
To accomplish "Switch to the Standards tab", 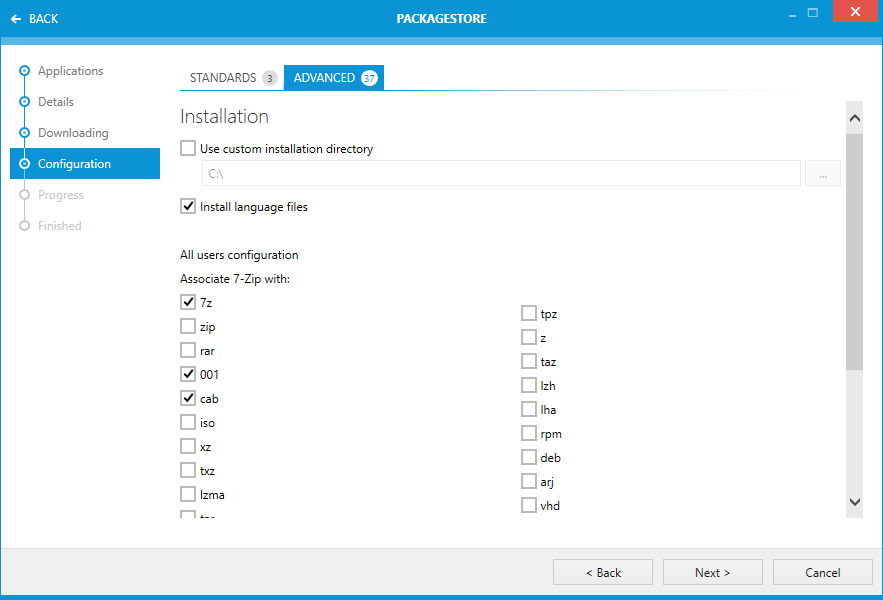I will [x=223, y=78].
